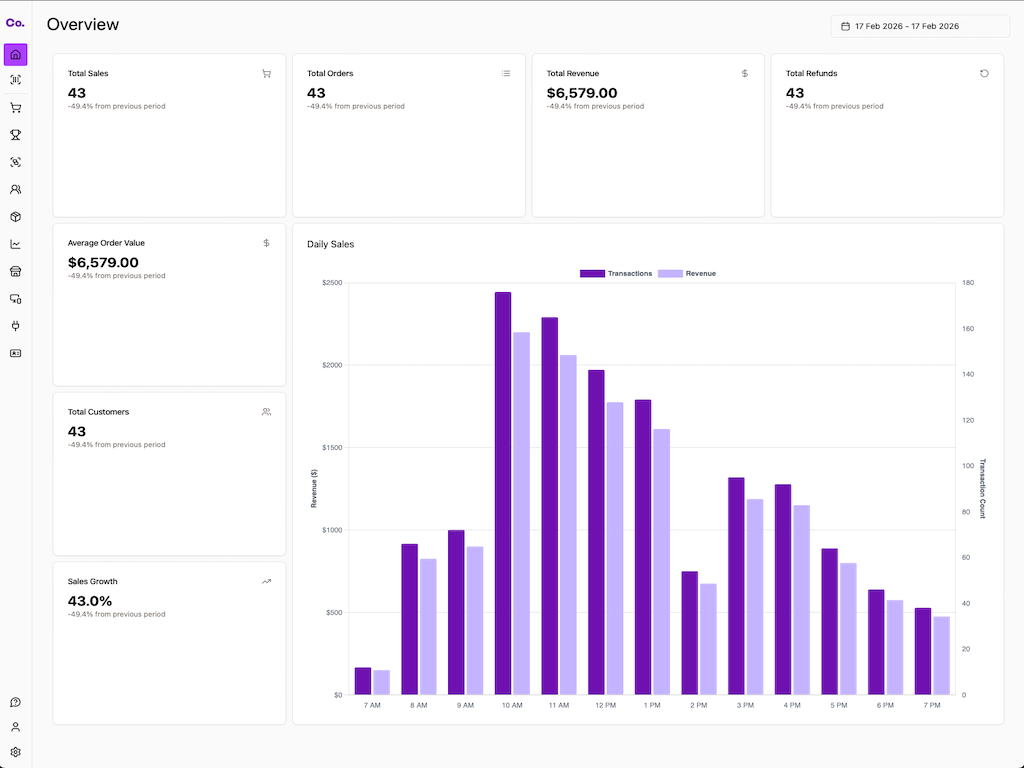Toggle the Transactions legend series
This screenshot has width=1024, height=768.
click(x=616, y=273)
